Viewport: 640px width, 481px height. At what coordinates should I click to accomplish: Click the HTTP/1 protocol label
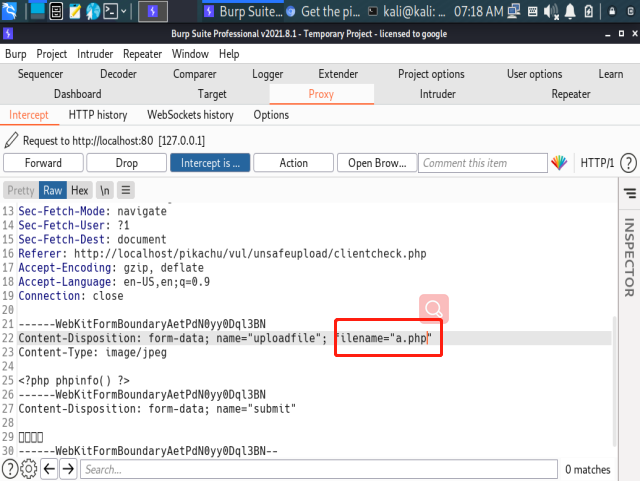pos(597,163)
